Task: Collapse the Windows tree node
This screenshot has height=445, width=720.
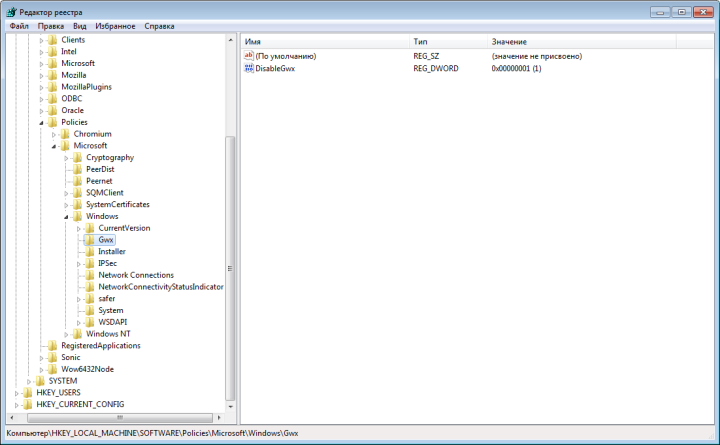Action: pyautogui.click(x=66, y=217)
